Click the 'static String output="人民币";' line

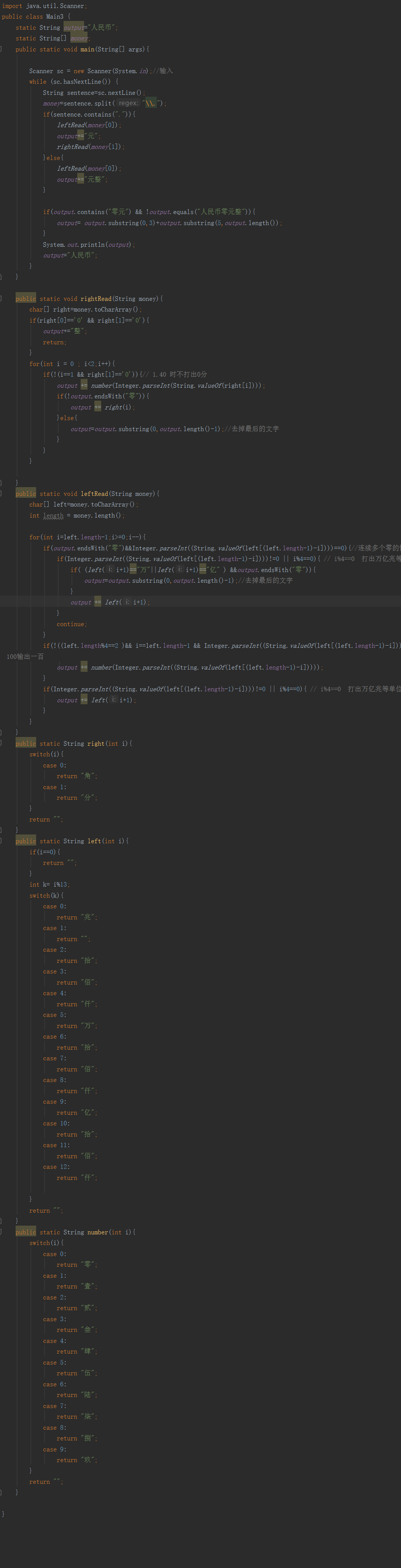point(67,28)
